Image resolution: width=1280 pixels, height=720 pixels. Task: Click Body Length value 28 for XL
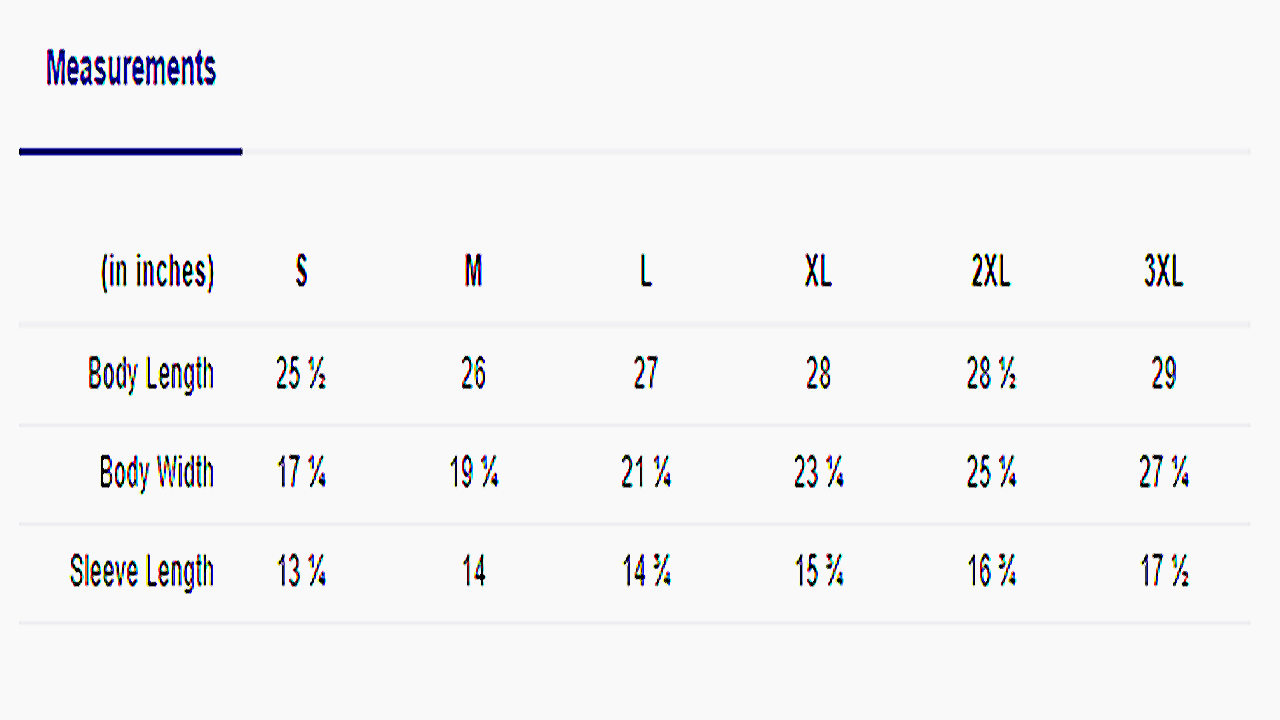[818, 375]
